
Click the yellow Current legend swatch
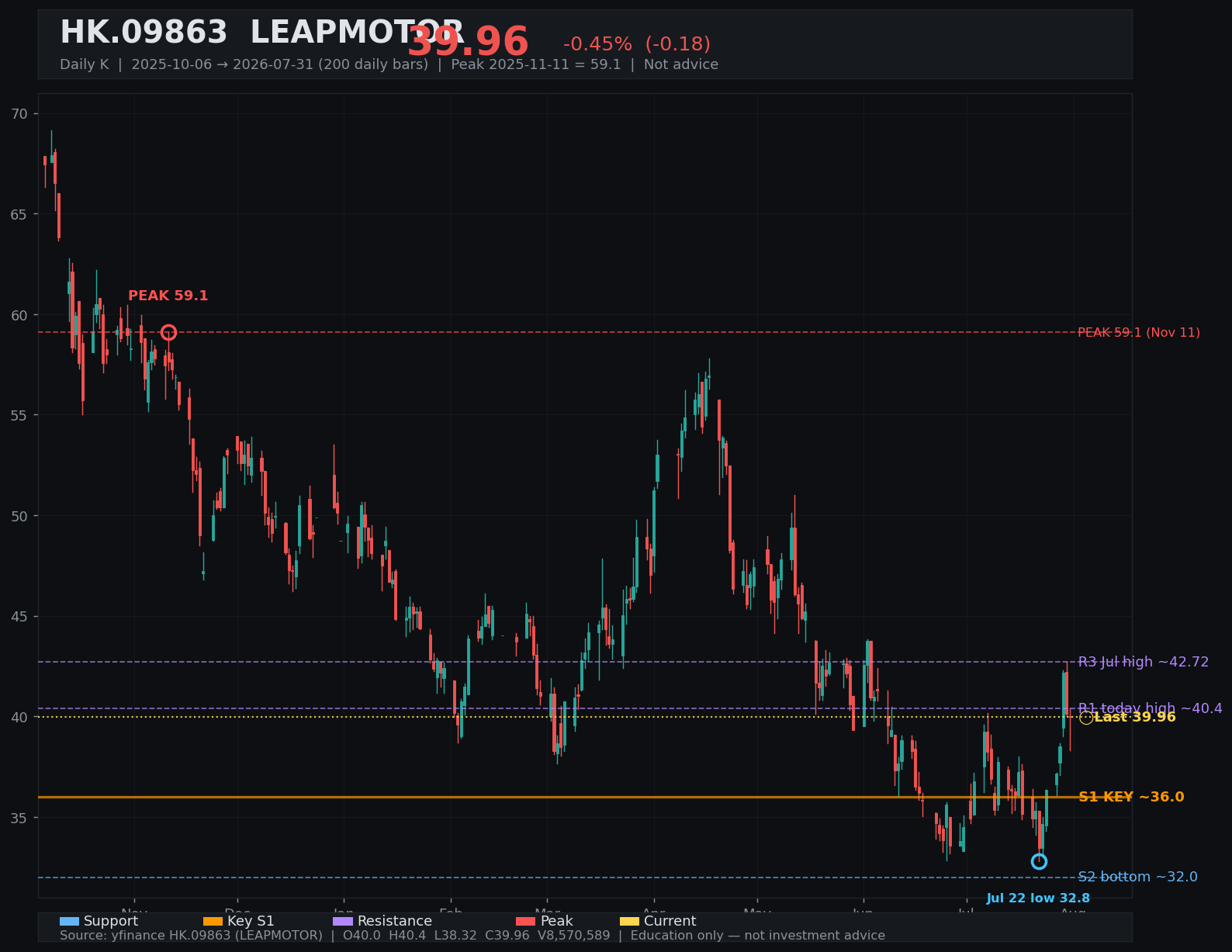[630, 922]
